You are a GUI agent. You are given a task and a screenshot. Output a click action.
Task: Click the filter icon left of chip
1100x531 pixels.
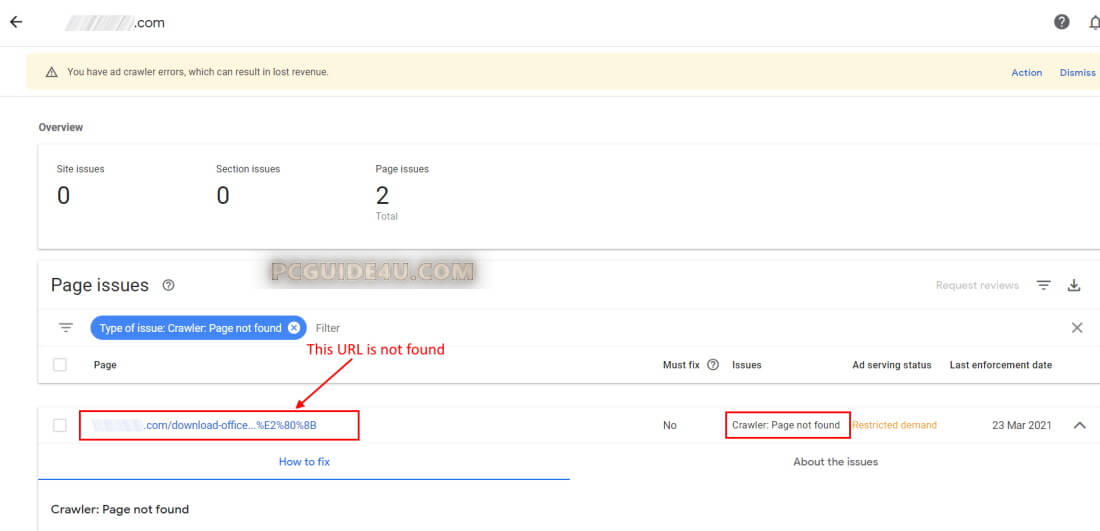66,328
